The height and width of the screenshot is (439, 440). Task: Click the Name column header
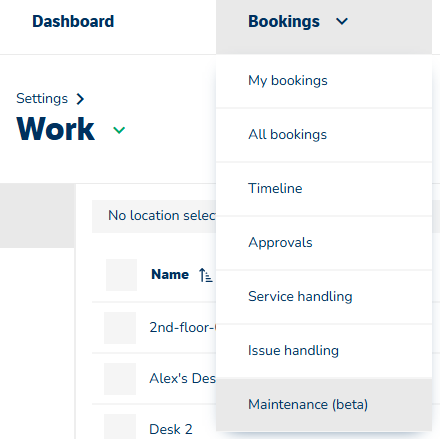click(x=170, y=275)
